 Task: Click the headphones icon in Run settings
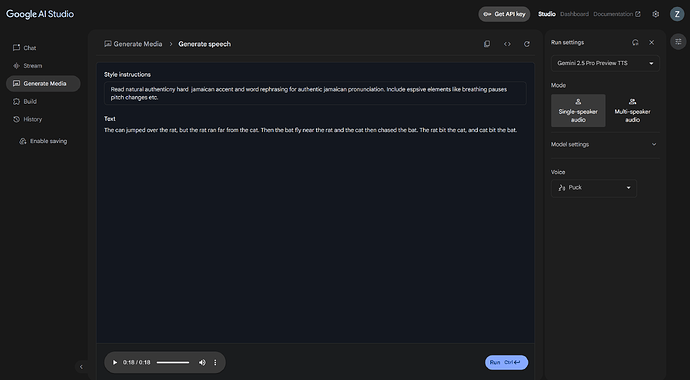click(635, 43)
